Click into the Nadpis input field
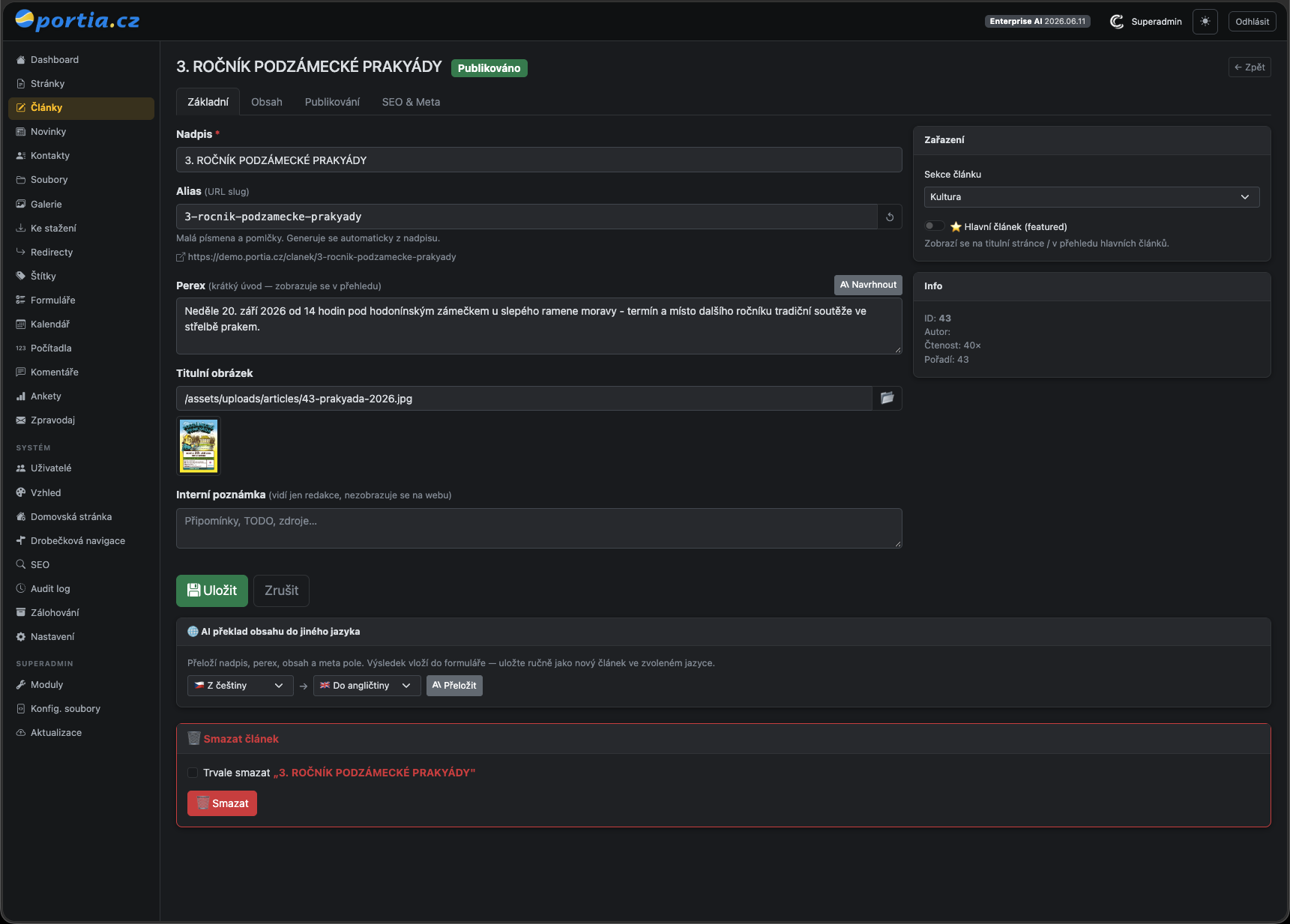Viewport: 1290px width, 924px height. point(539,160)
